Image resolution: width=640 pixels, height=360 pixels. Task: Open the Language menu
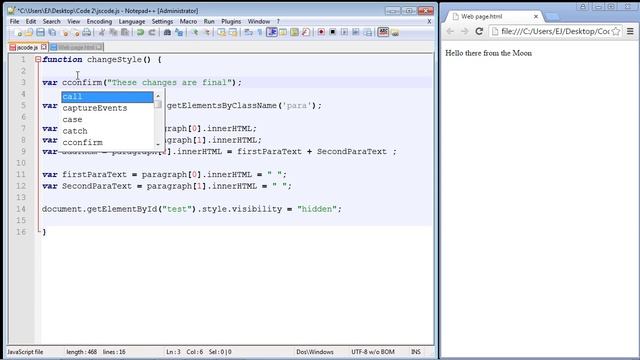click(132, 21)
